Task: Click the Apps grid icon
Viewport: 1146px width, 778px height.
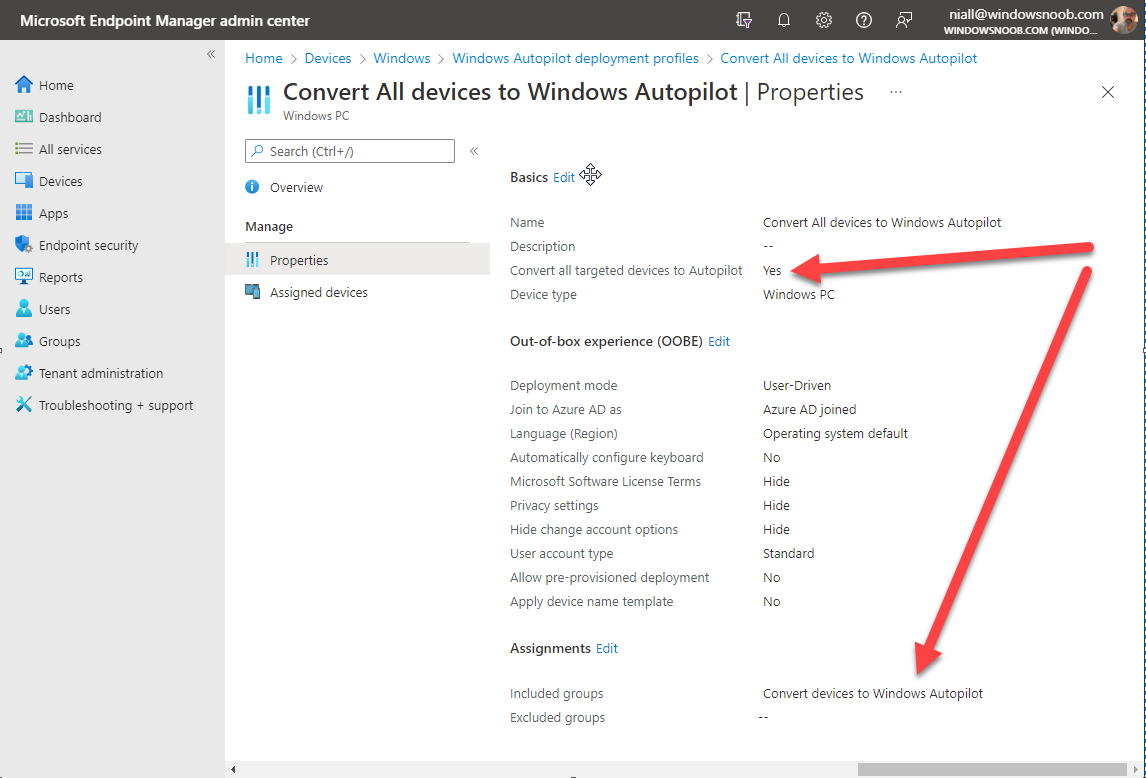Action: 24,213
